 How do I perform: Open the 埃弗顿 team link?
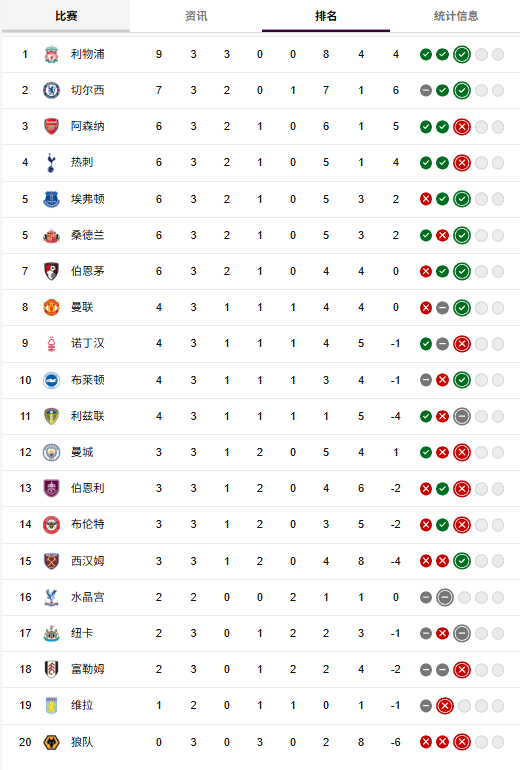tap(87, 199)
